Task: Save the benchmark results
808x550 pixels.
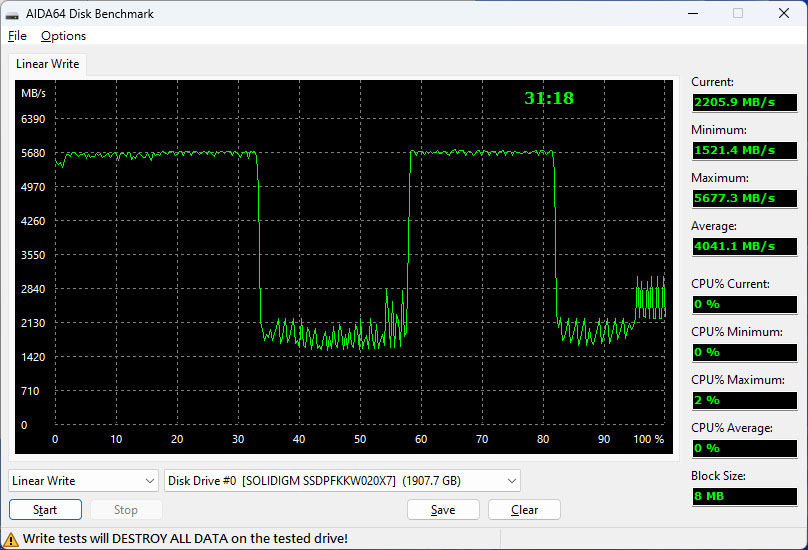Action: click(443, 510)
